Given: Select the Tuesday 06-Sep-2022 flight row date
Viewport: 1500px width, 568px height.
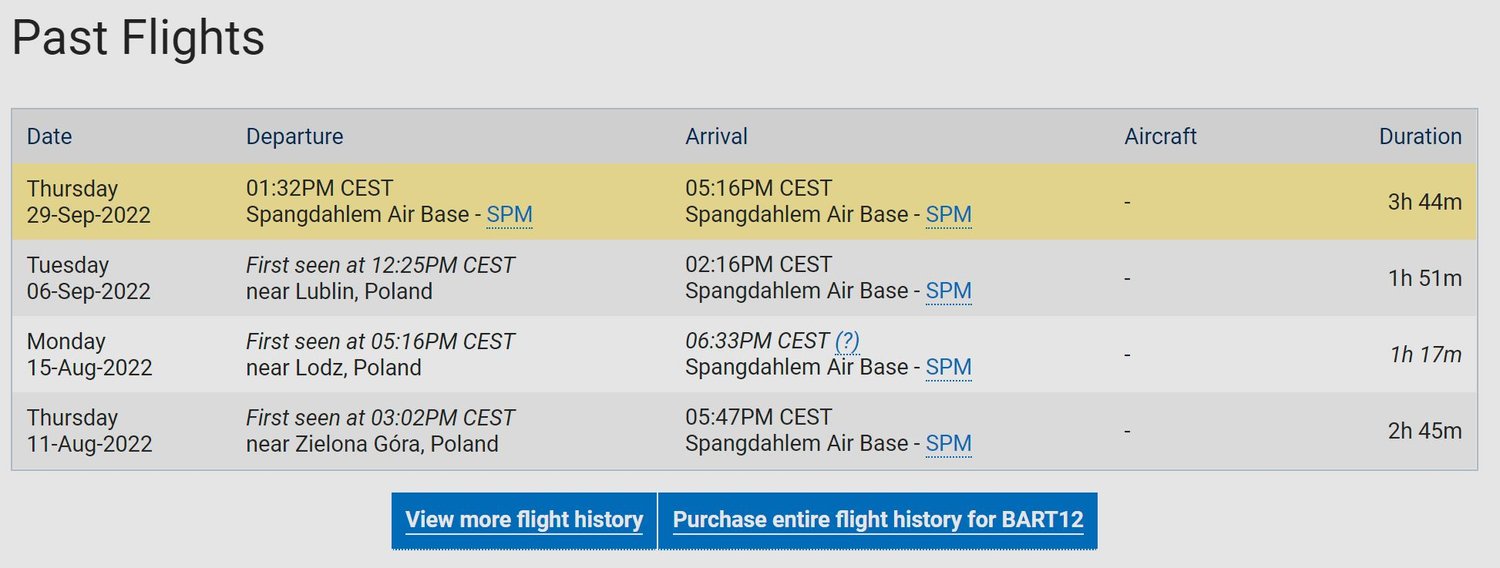Looking at the screenshot, I should pos(88,278).
